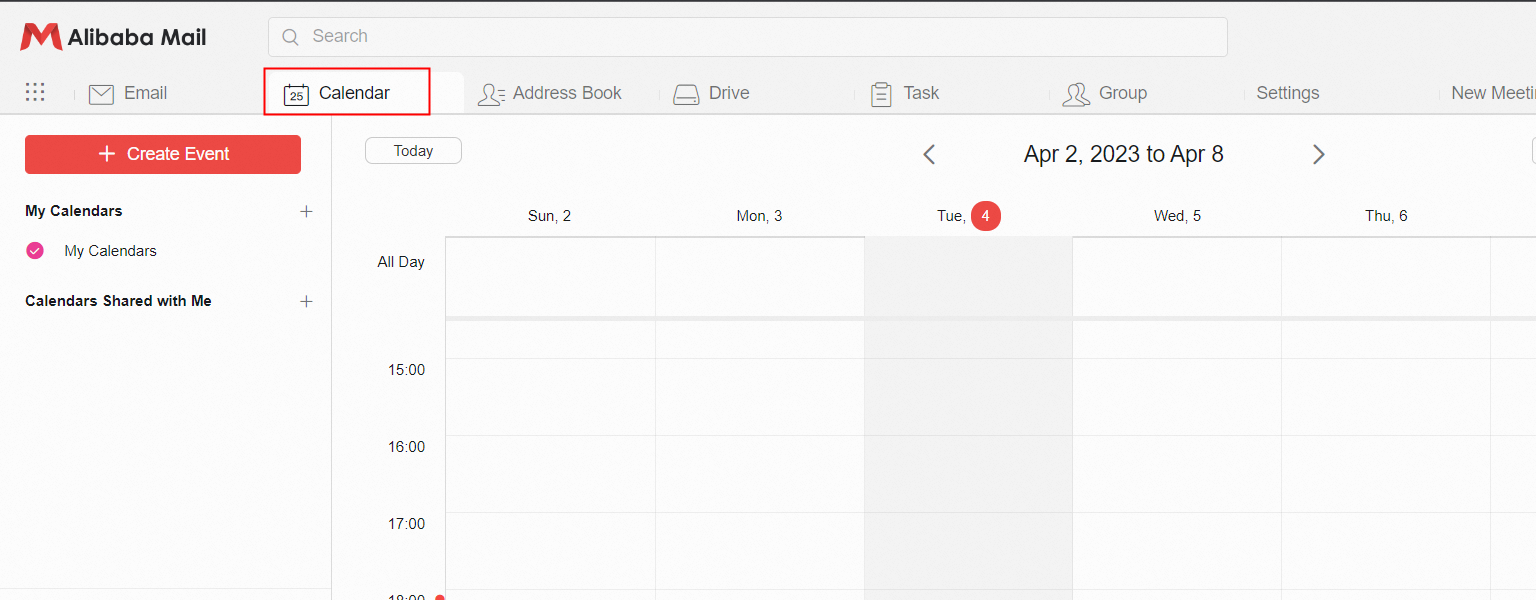This screenshot has height=600, width=1536.
Task: Click the Task clipboard icon
Action: point(881,94)
